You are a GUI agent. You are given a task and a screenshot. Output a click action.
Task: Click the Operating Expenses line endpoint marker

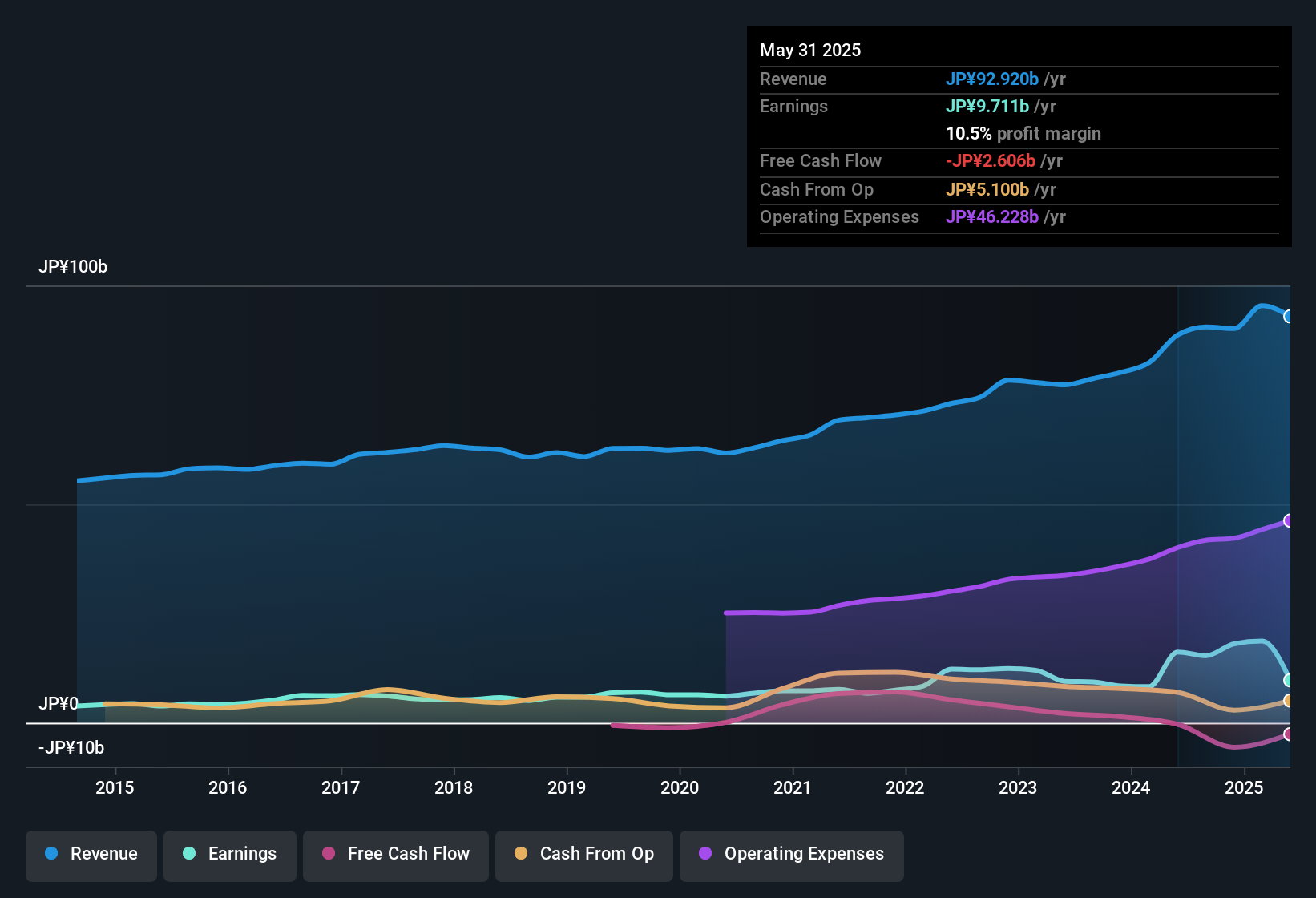pyautogui.click(x=1289, y=521)
